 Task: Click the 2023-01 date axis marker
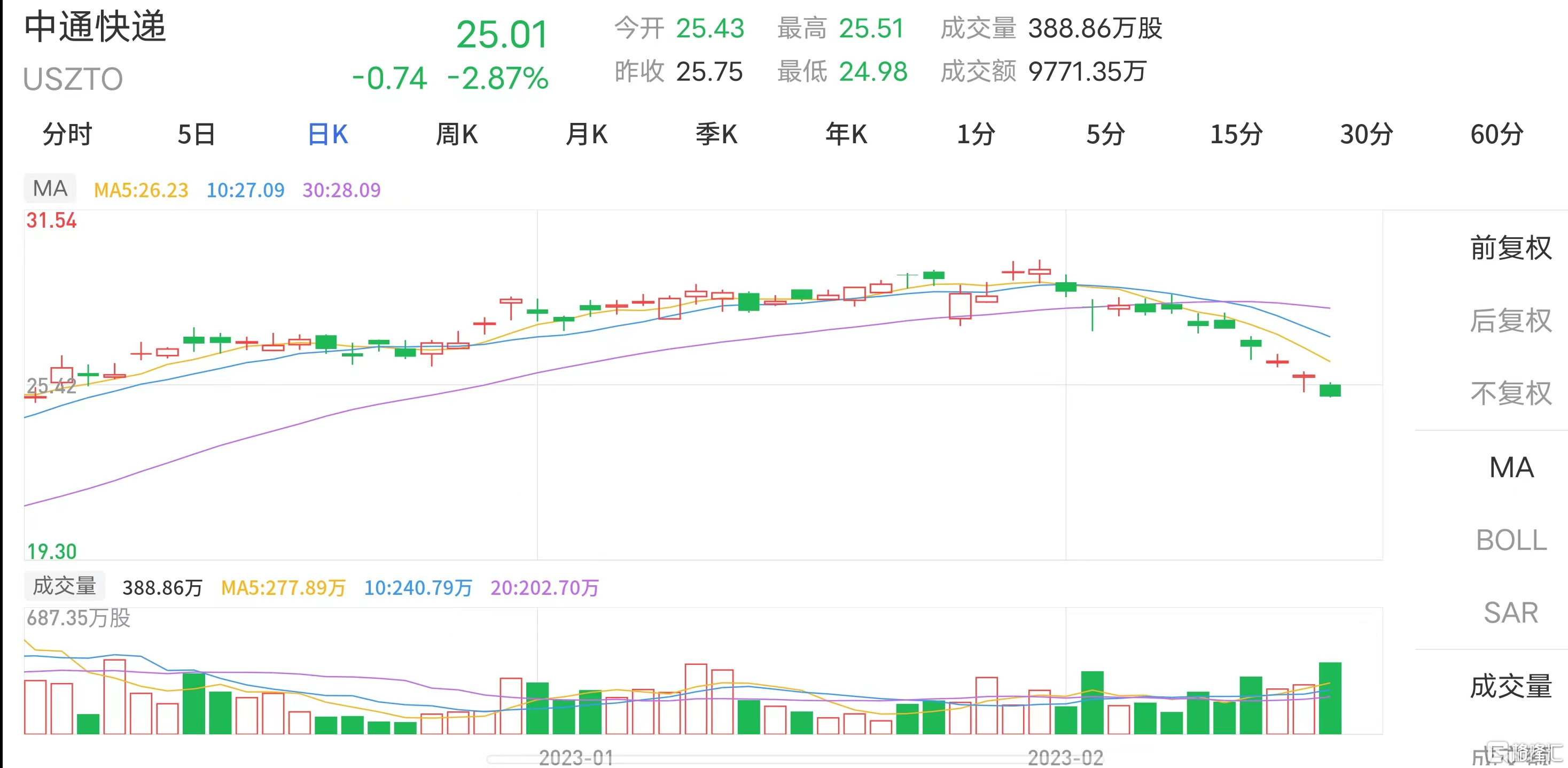pos(576,758)
